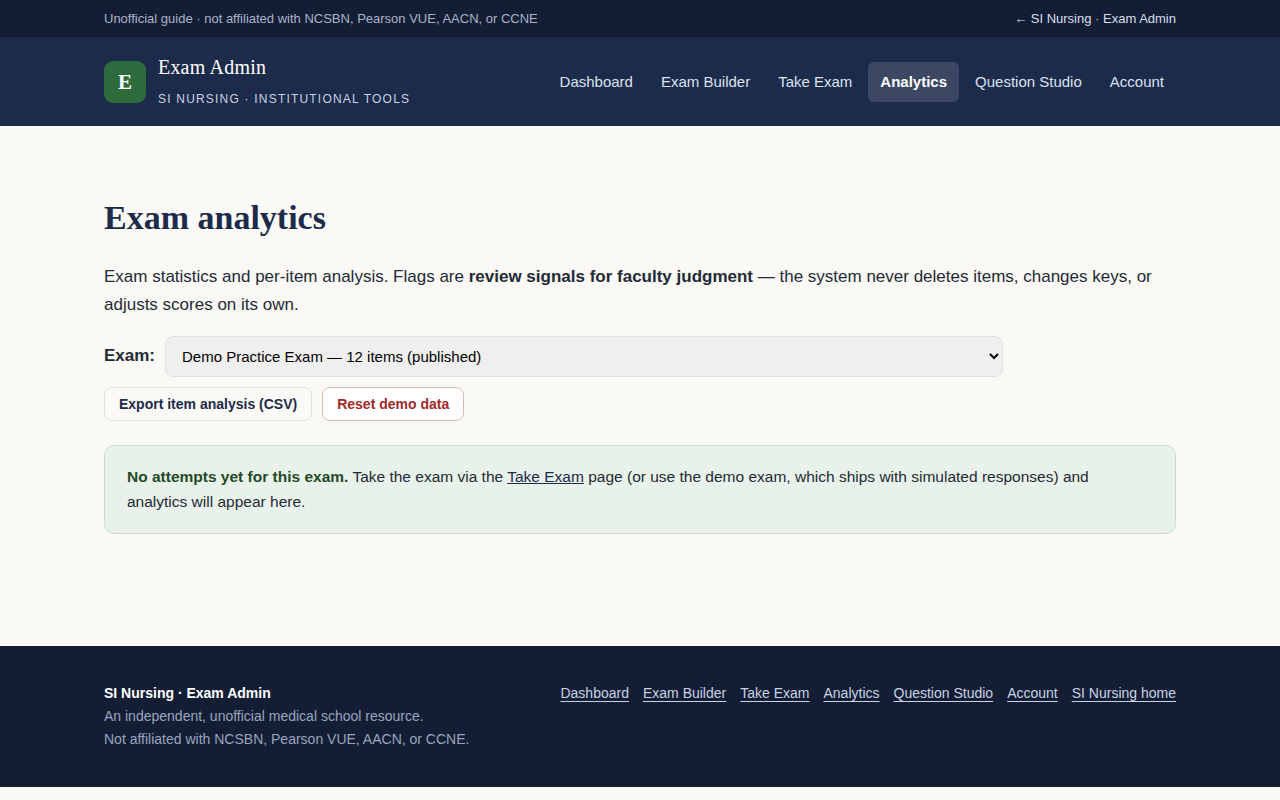Image resolution: width=1280 pixels, height=800 pixels.
Task: Click the green E logo icon
Action: pyautogui.click(x=125, y=82)
